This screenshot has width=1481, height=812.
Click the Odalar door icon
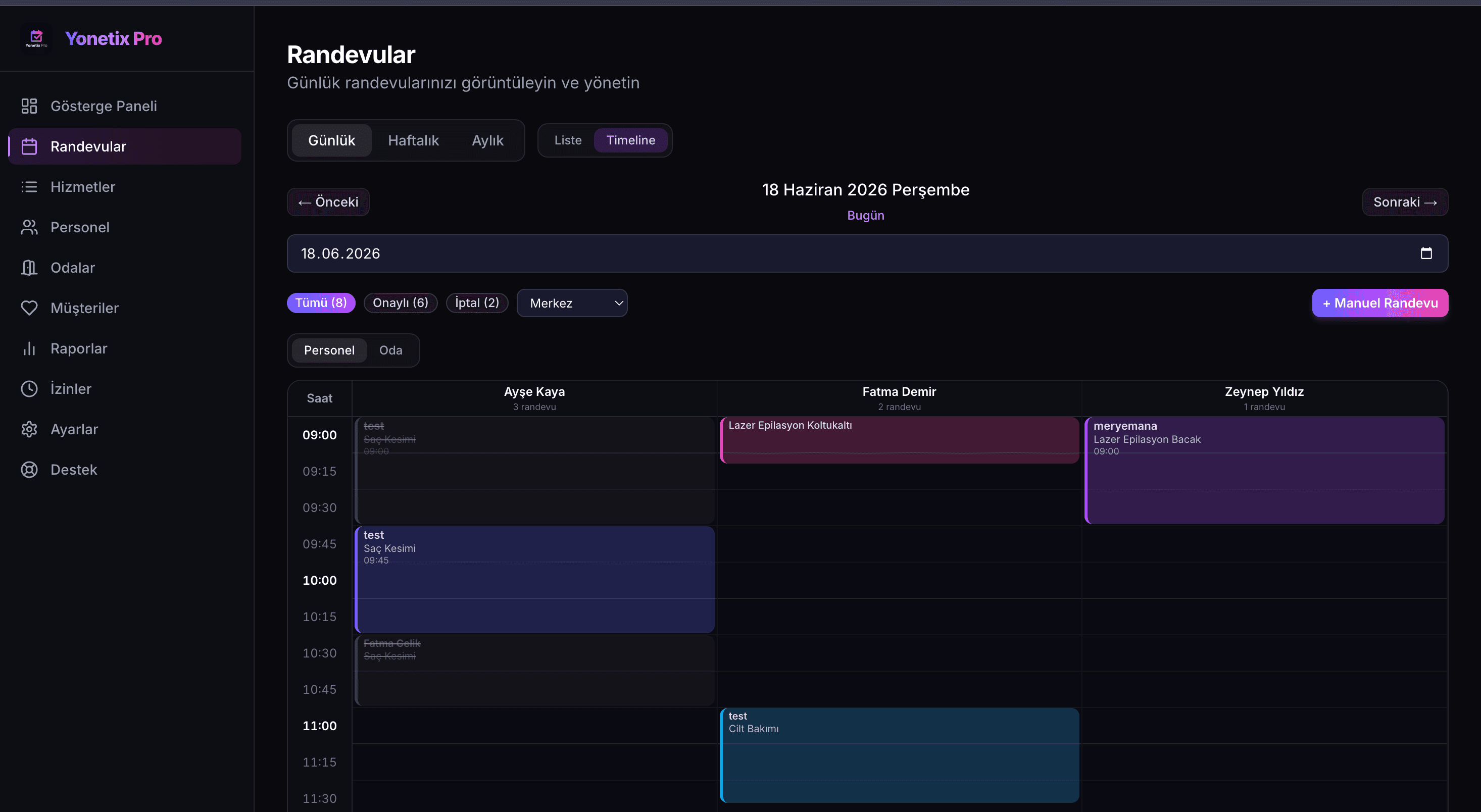(x=29, y=268)
